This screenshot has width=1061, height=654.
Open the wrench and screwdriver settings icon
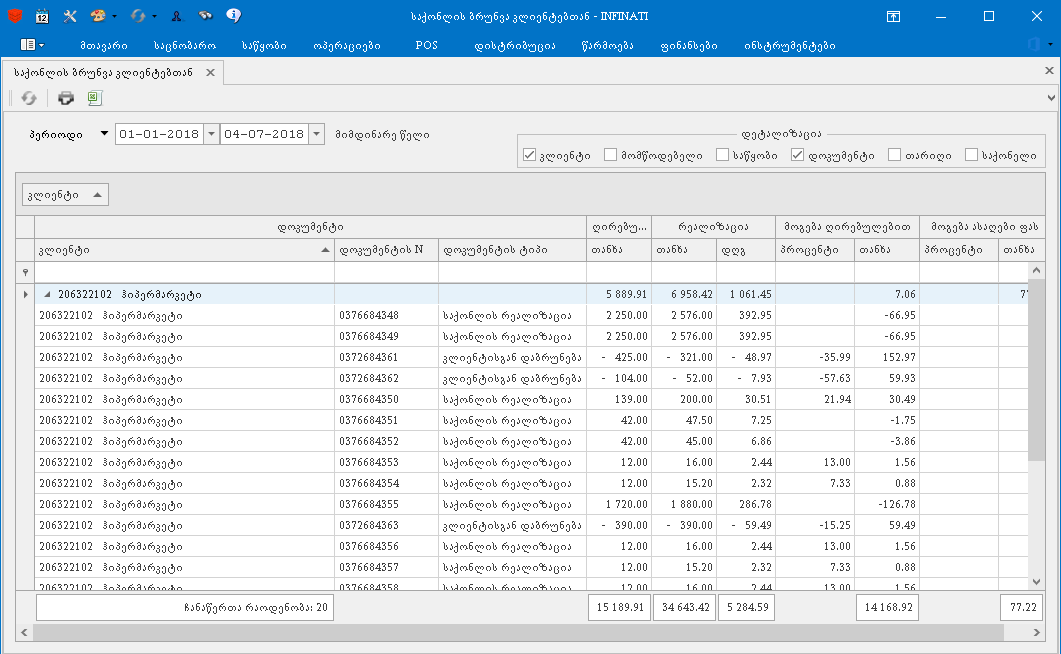[x=70, y=16]
